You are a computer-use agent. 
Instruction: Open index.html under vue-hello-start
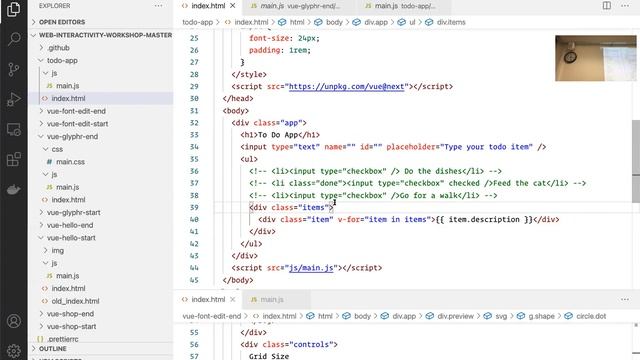point(68,288)
